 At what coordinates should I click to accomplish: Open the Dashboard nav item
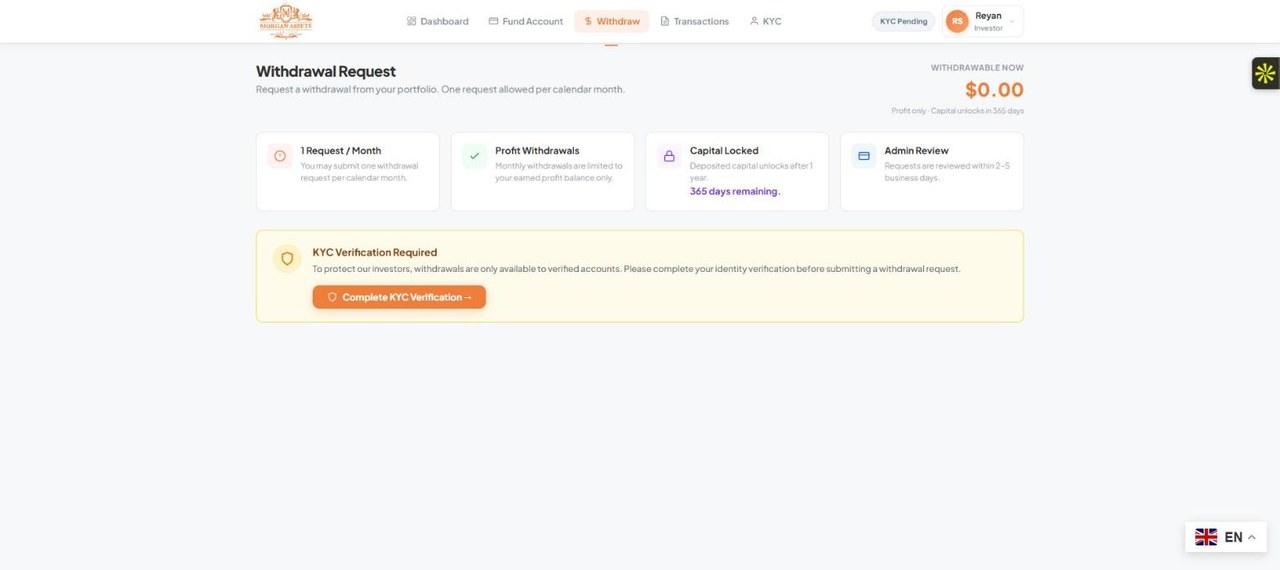[x=438, y=21]
